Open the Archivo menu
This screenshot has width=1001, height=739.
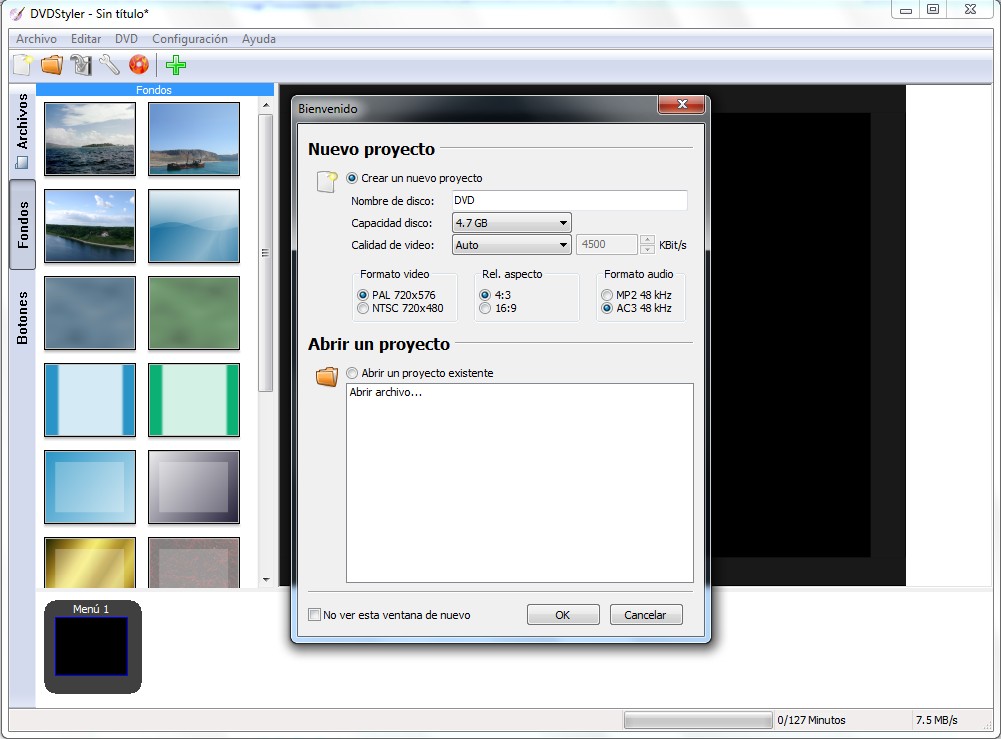(36, 39)
